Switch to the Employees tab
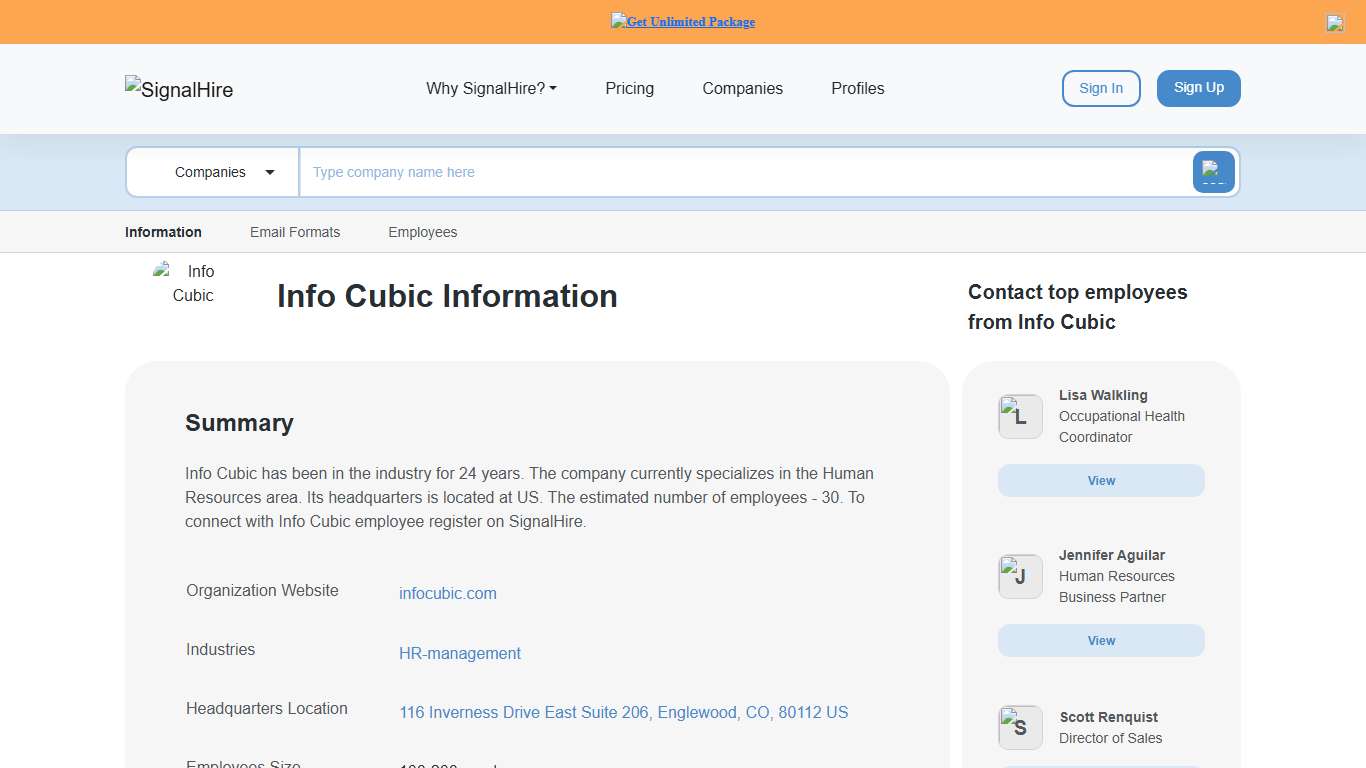 pyautogui.click(x=422, y=232)
